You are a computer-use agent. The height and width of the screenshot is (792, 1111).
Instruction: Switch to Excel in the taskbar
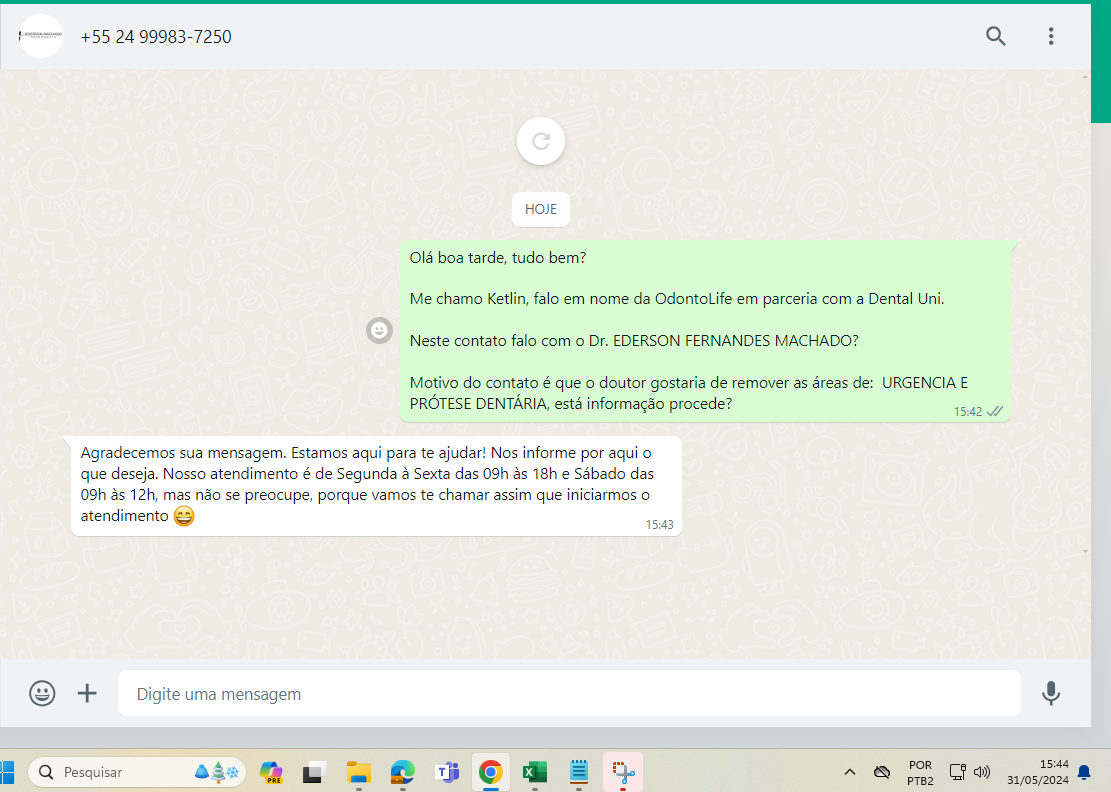[534, 772]
